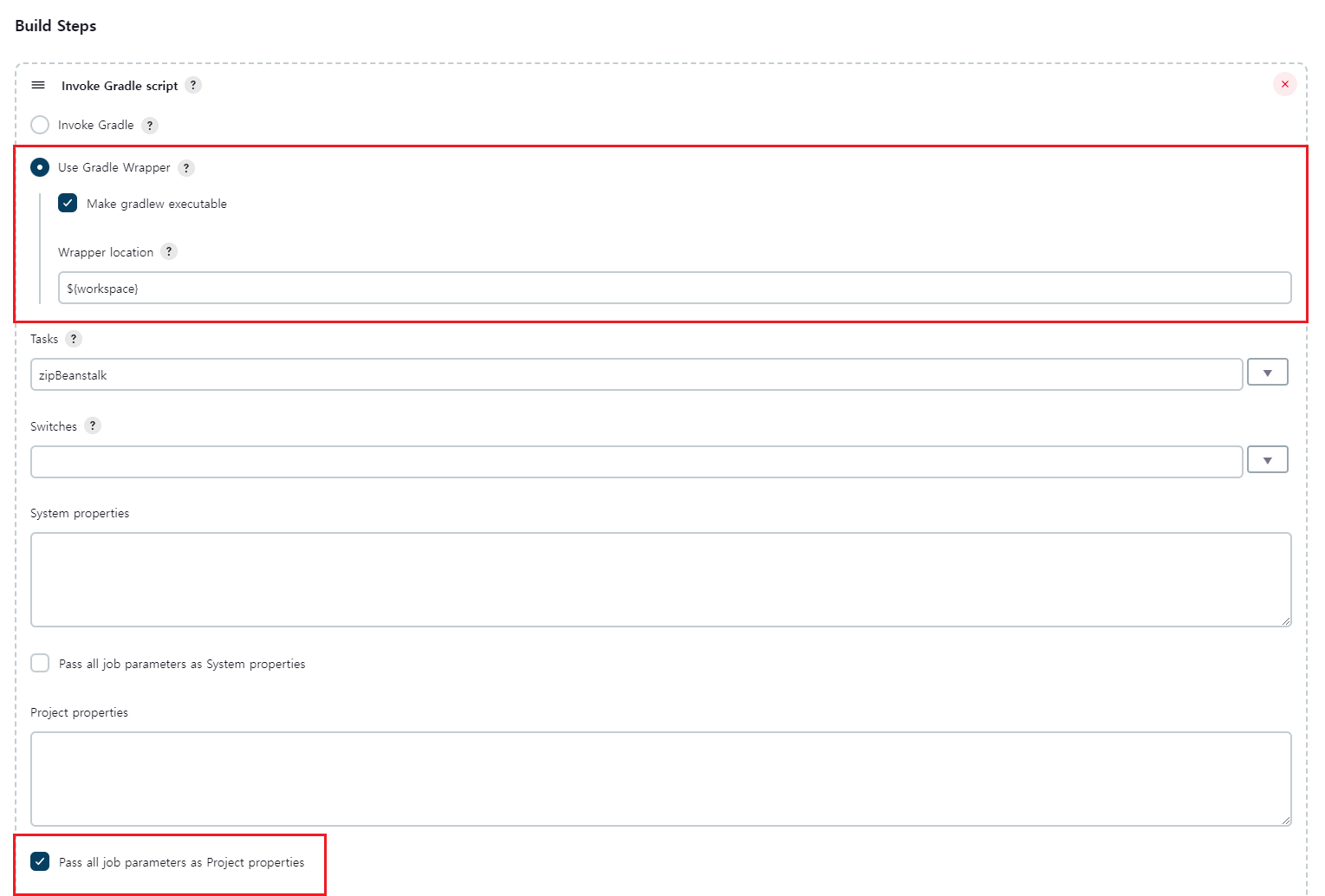
Task: Select the Invoke Gradle radio button
Action: click(40, 125)
